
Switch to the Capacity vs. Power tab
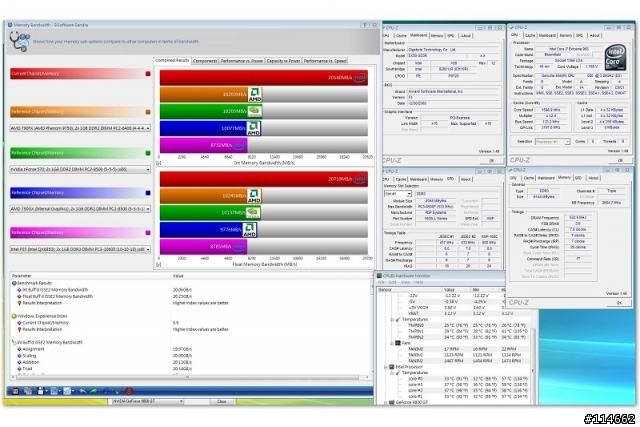(283, 61)
